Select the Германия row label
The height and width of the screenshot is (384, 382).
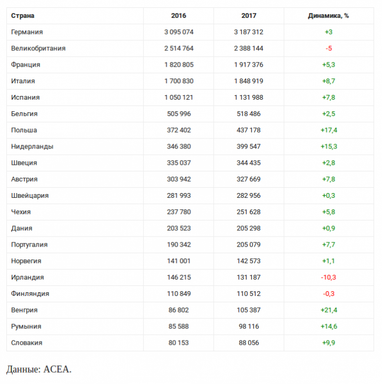(27, 32)
